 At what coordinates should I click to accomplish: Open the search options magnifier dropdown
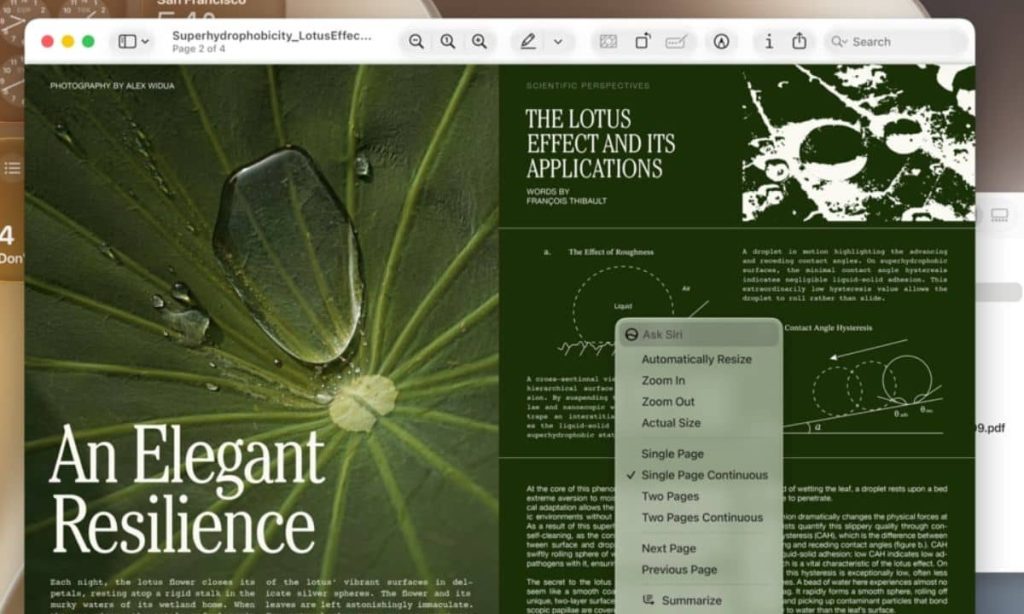(x=839, y=41)
